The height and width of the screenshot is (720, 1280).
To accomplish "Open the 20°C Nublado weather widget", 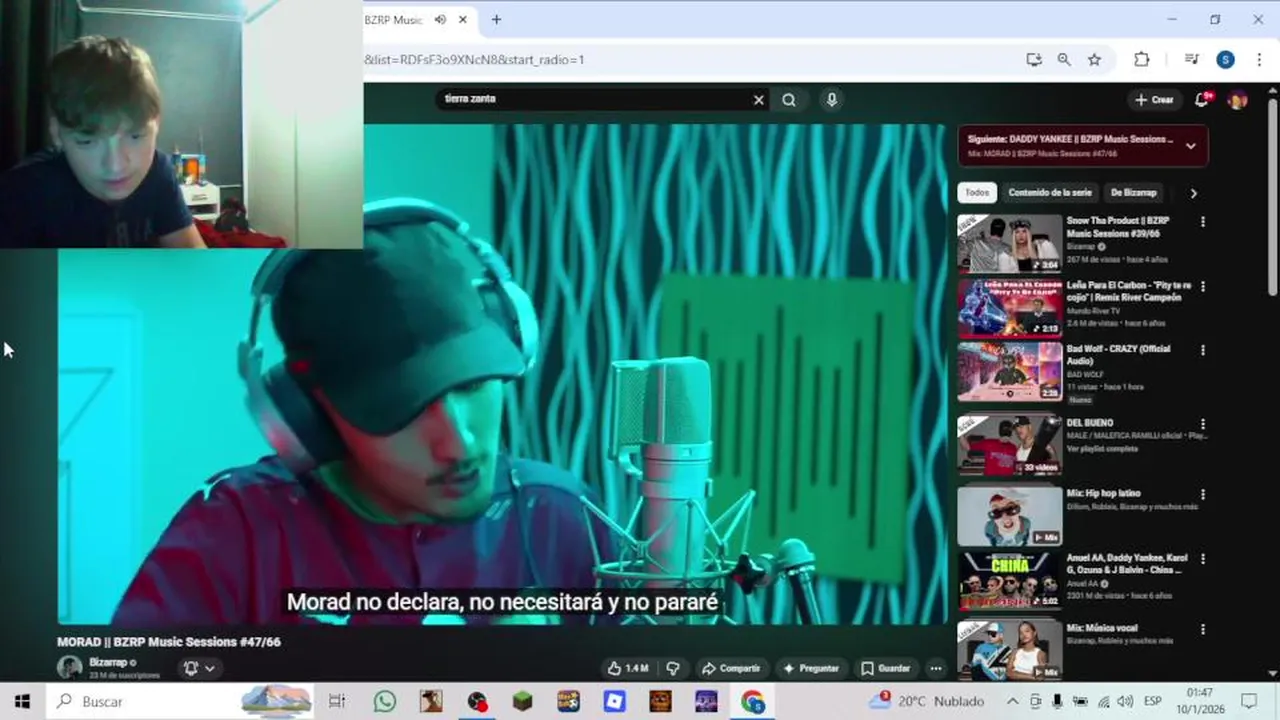I will [x=927, y=702].
